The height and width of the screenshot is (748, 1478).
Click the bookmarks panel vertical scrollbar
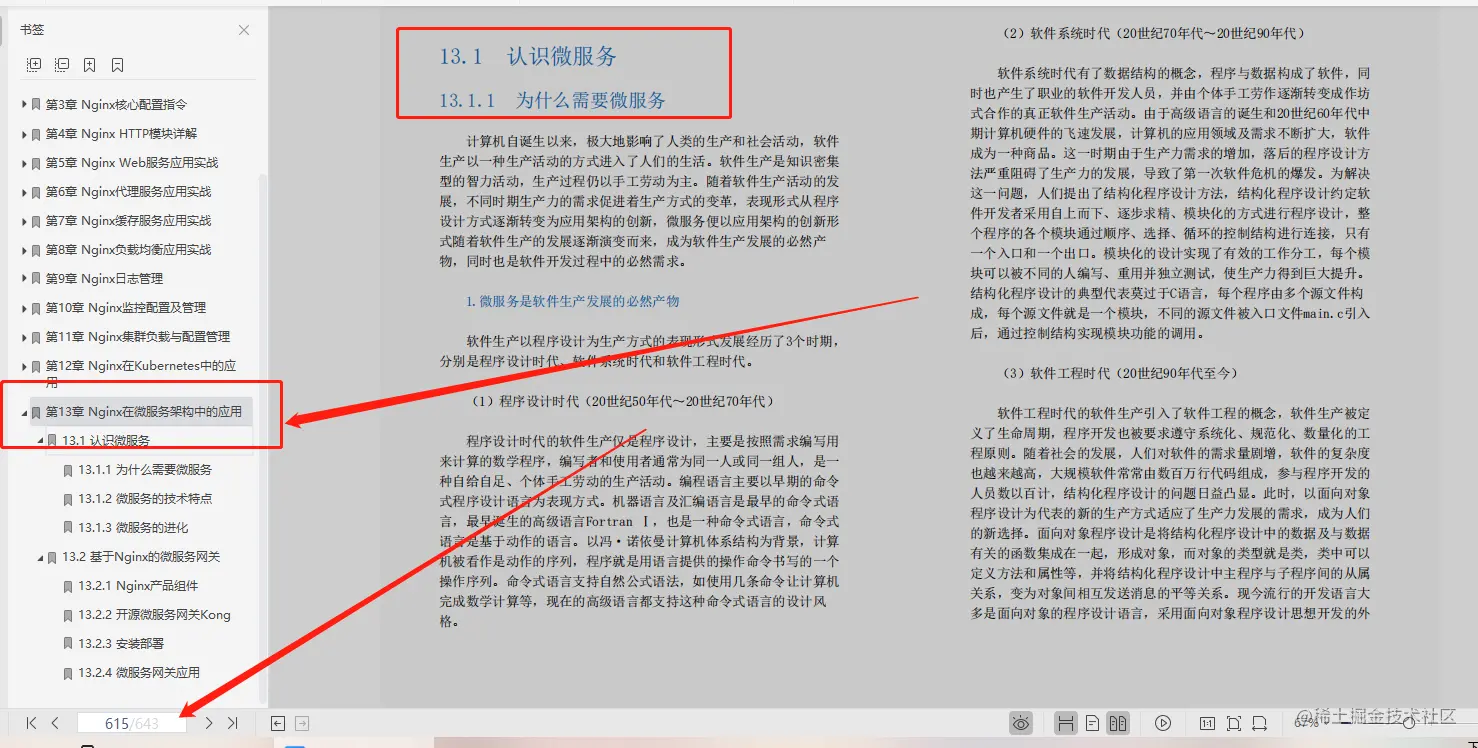point(263,437)
